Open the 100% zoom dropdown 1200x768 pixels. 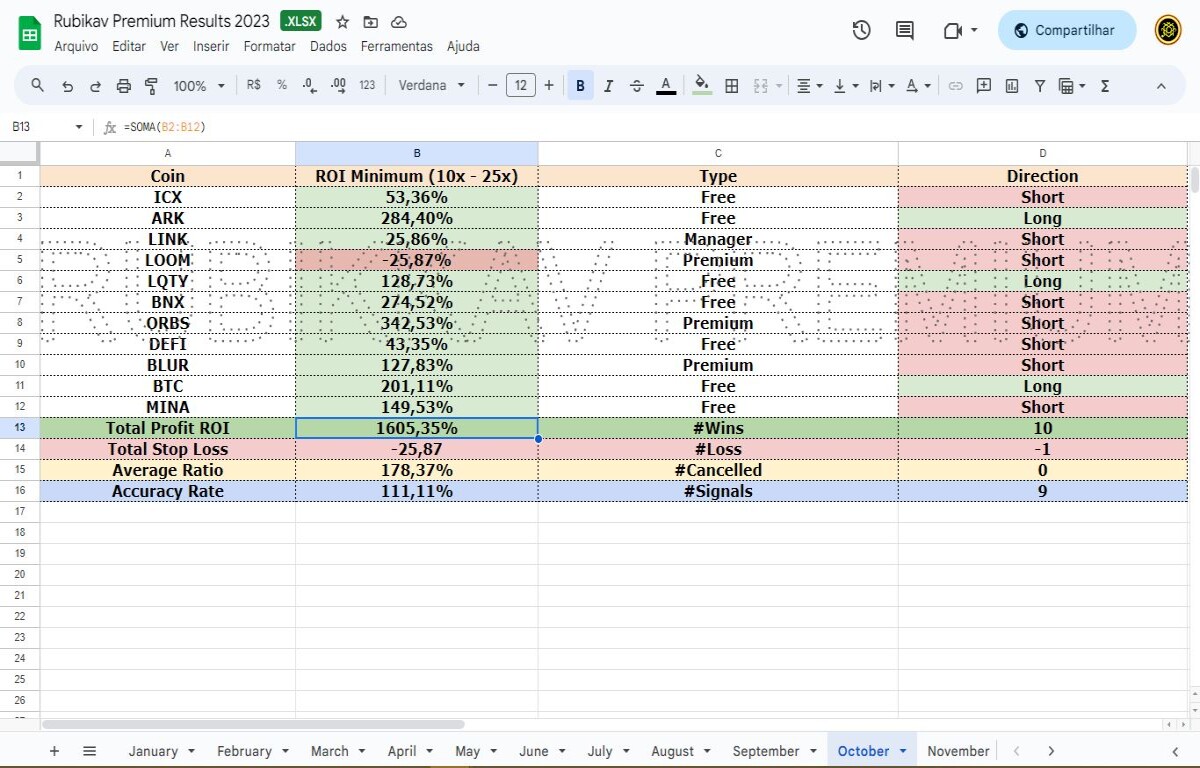pos(199,86)
